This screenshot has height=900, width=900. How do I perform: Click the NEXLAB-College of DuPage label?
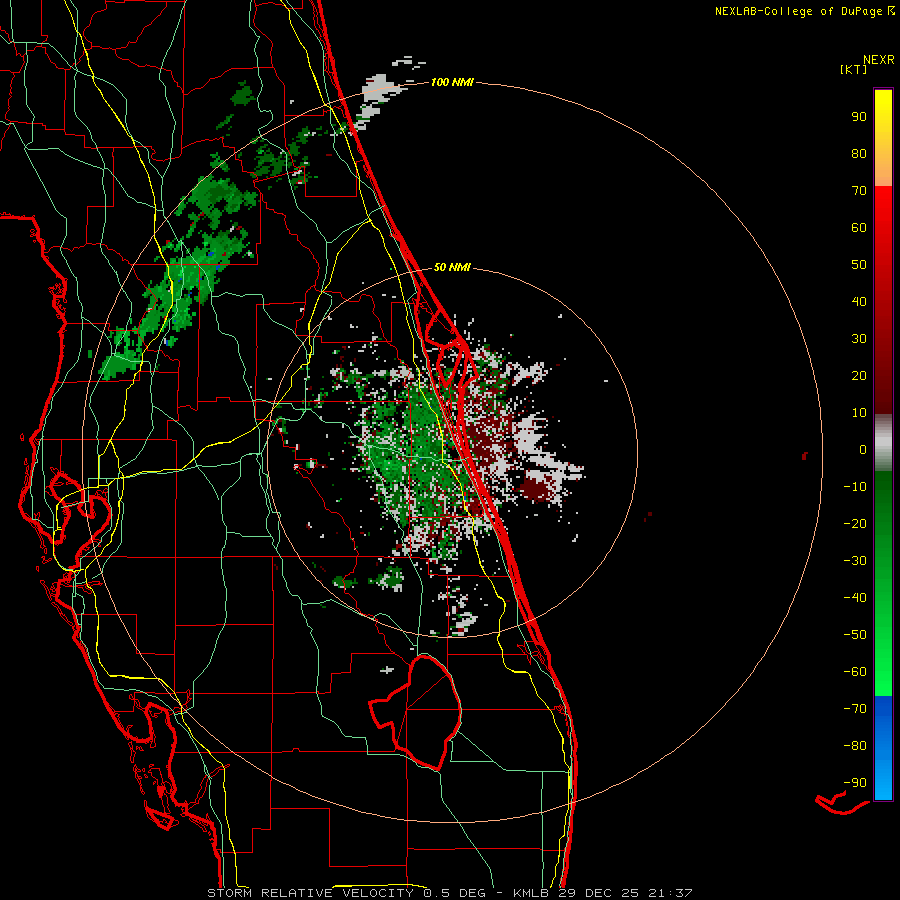tap(798, 11)
